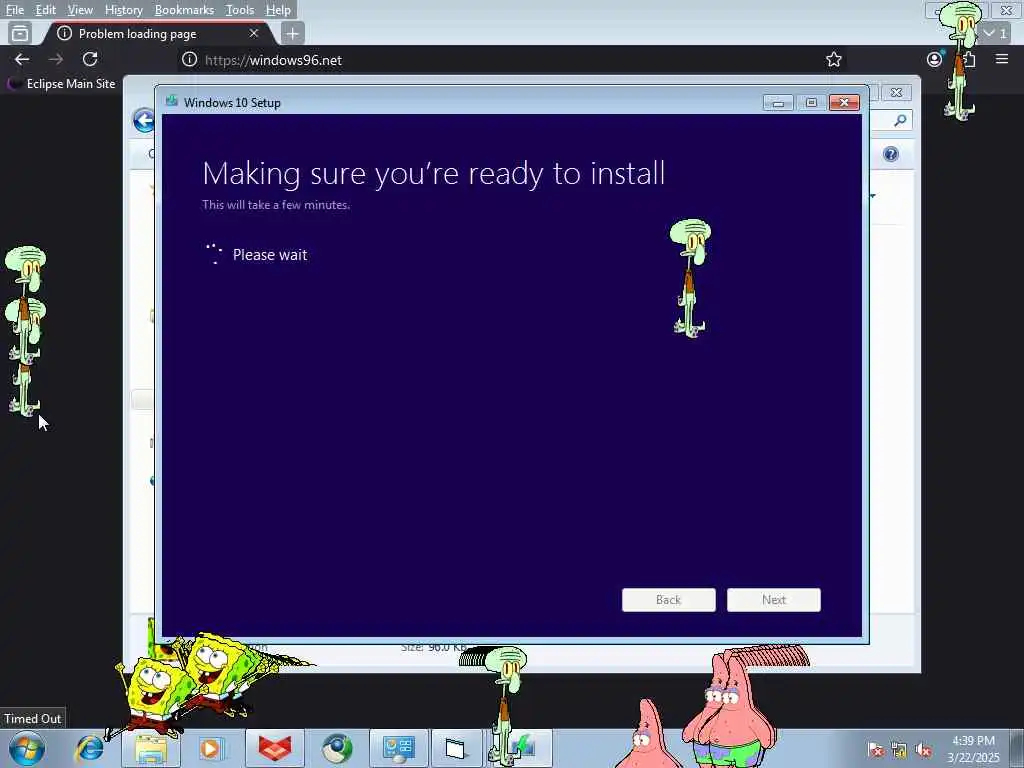This screenshot has width=1024, height=768.
Task: Open the tab overview icon left of tabs
Action: point(20,33)
